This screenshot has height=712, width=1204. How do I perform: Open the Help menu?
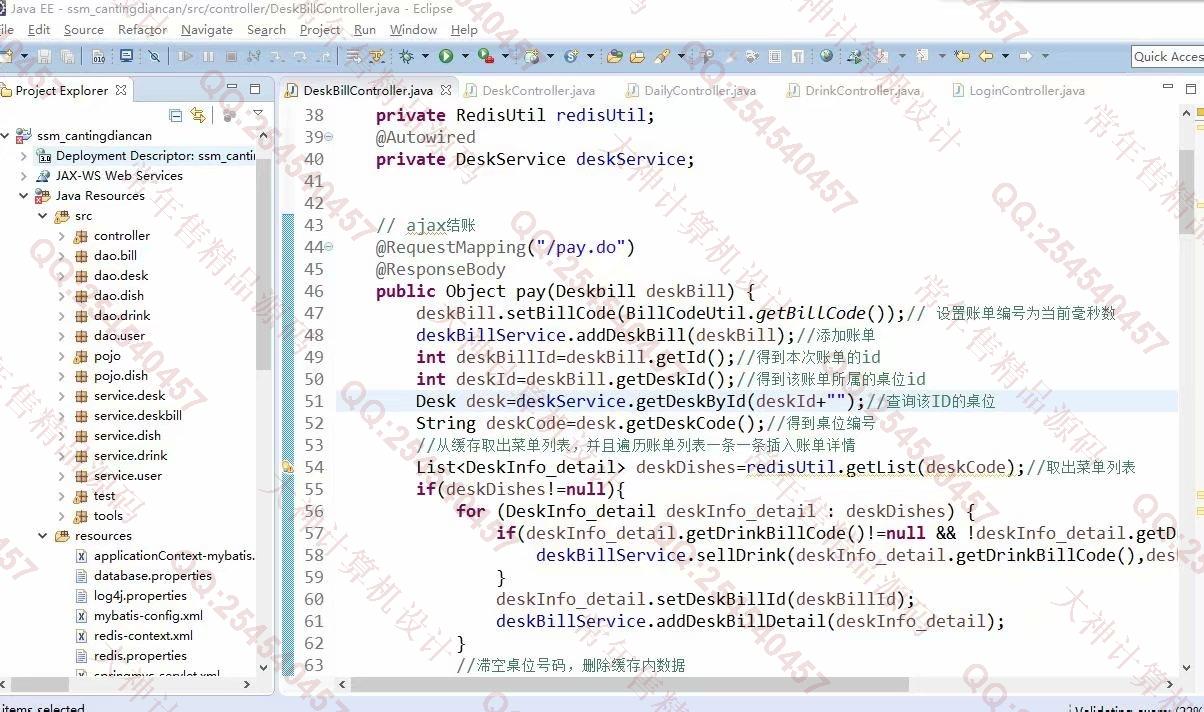pos(464,30)
